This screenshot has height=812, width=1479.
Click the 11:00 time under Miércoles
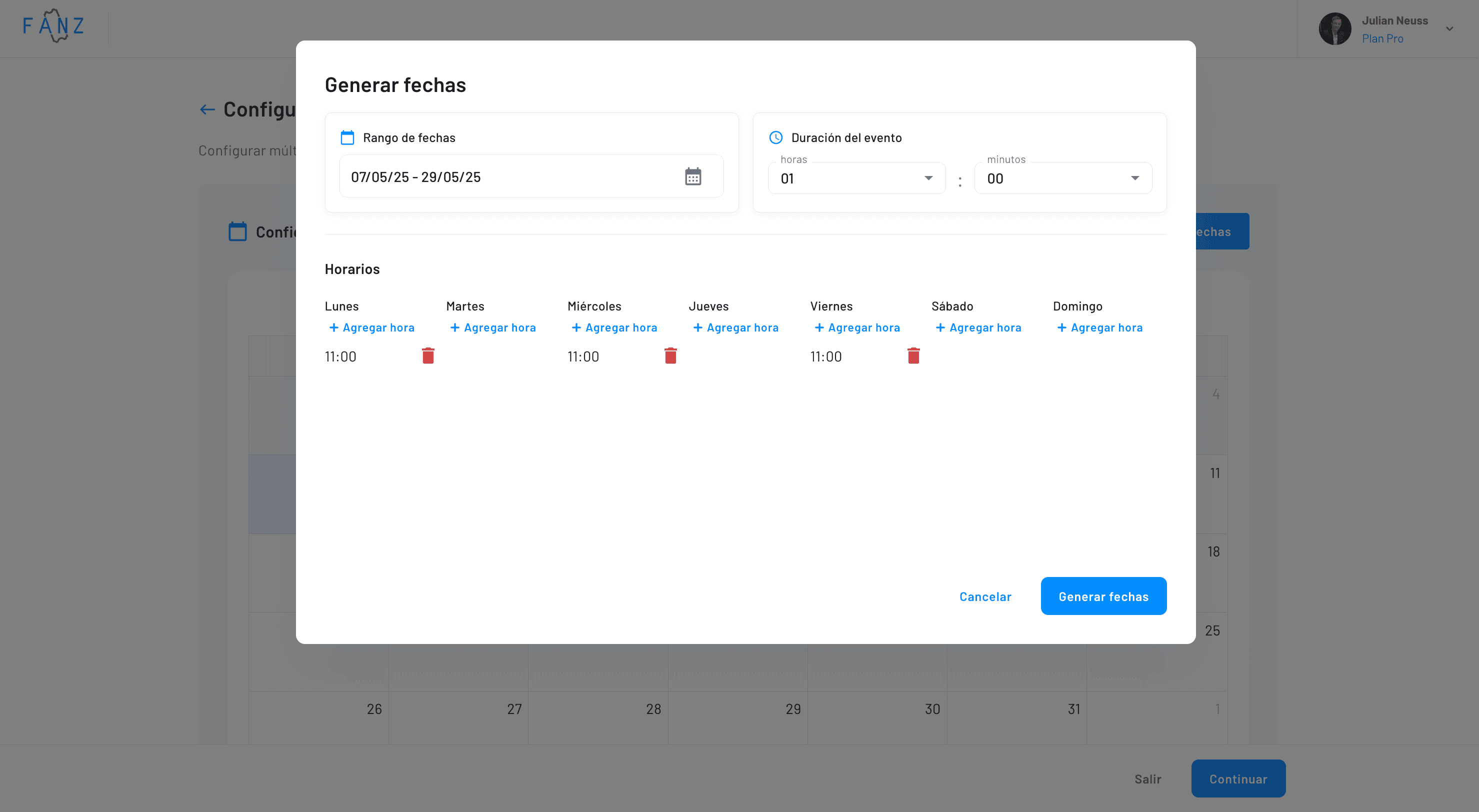coord(583,356)
